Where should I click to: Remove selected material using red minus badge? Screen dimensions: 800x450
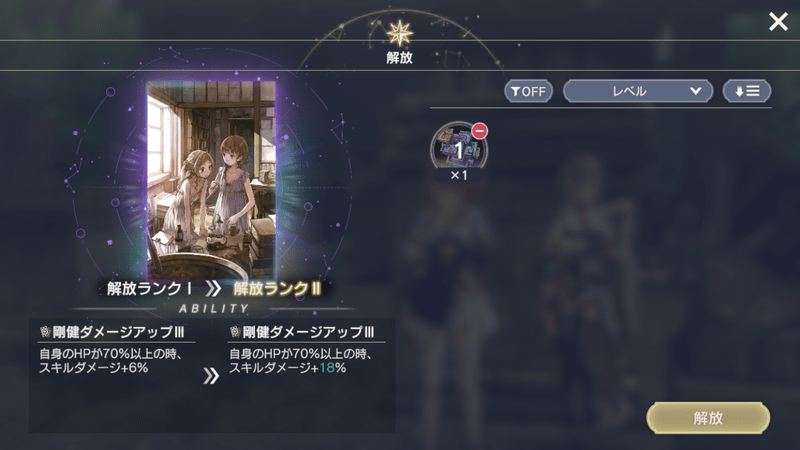tap(479, 131)
